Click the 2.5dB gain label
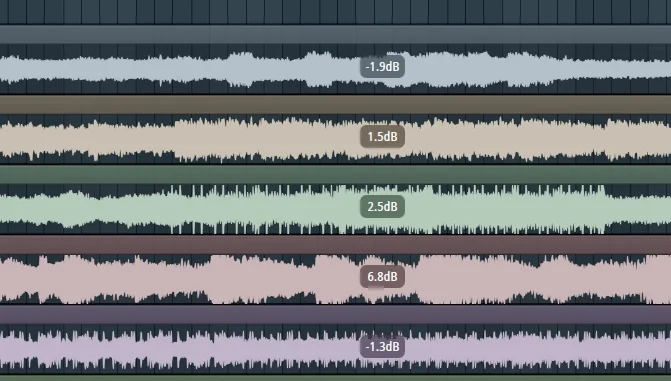The height and width of the screenshot is (381, 671). pos(382,206)
